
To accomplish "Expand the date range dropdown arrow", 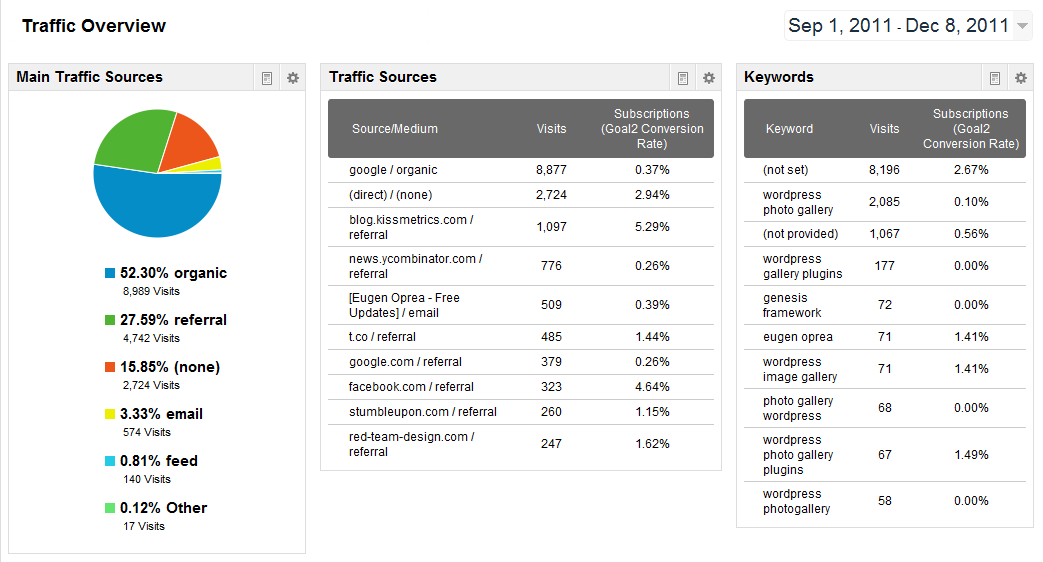I will click(1022, 27).
